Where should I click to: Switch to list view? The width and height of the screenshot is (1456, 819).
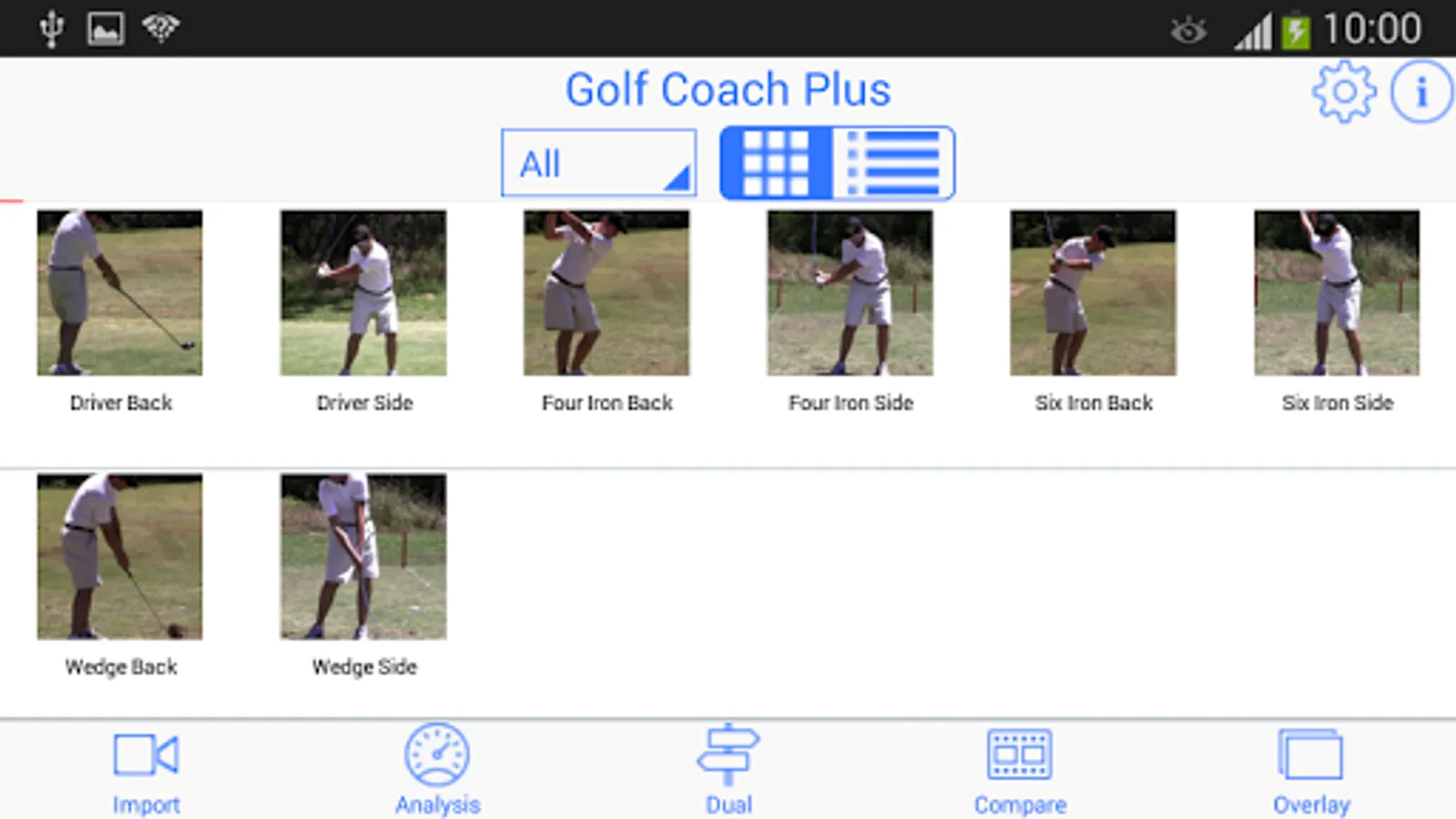(894, 163)
